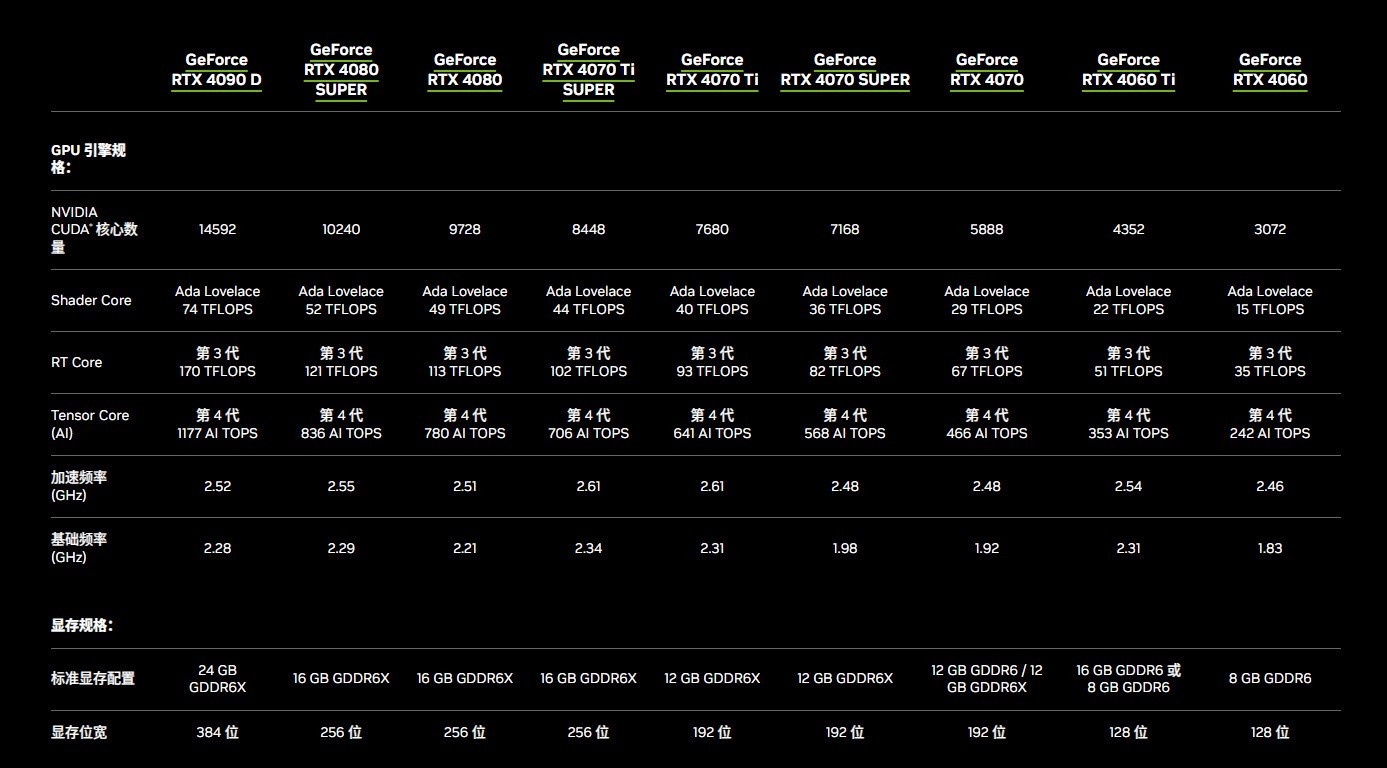The height and width of the screenshot is (768, 1387).
Task: Click the 836 AI TOPS cell
Action: (341, 425)
